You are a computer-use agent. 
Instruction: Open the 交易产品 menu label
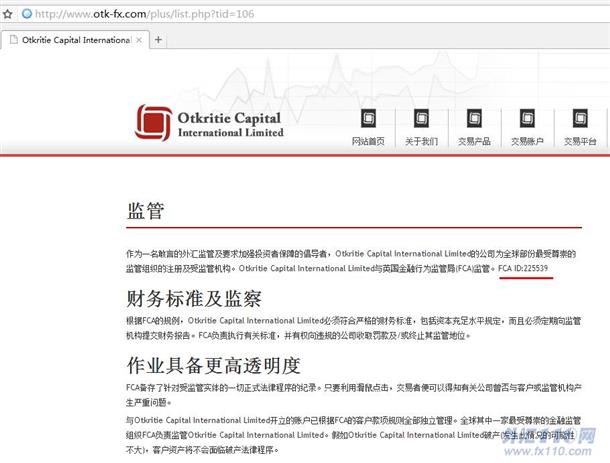tap(474, 141)
